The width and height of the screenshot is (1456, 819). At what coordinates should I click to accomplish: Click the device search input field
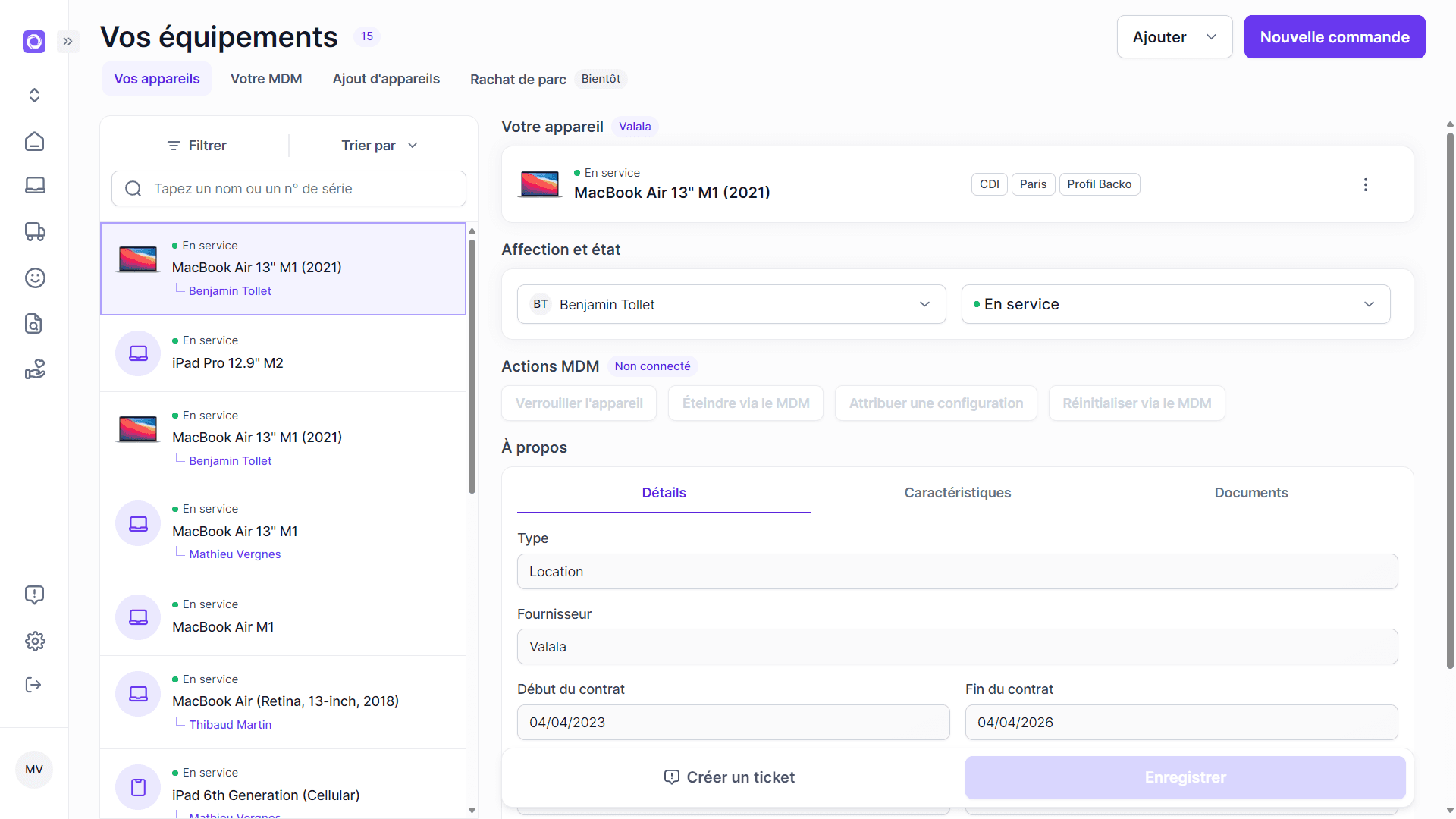pos(288,189)
